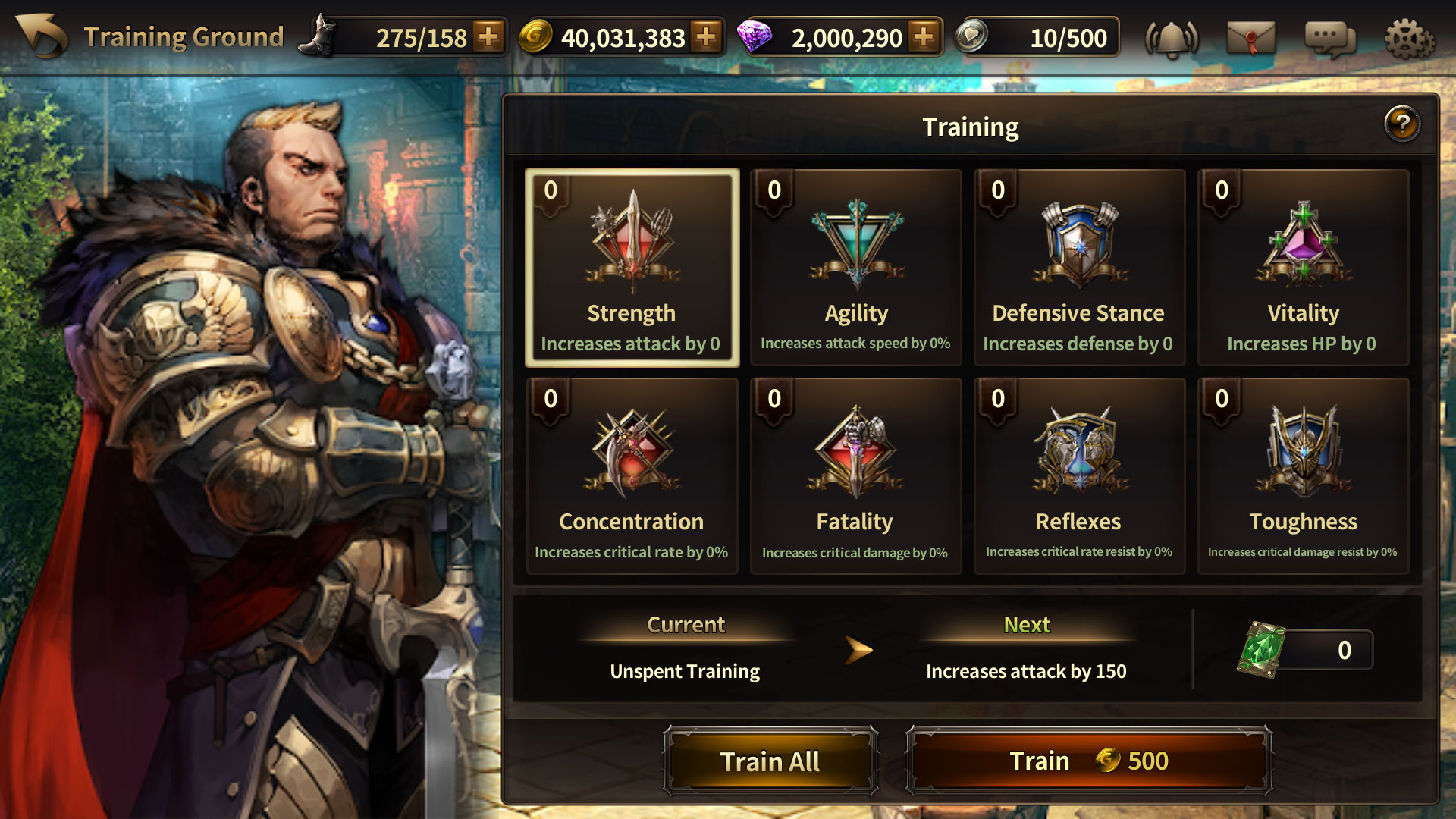Image resolution: width=1456 pixels, height=819 pixels.
Task: Open settings gear icon
Action: (1409, 38)
